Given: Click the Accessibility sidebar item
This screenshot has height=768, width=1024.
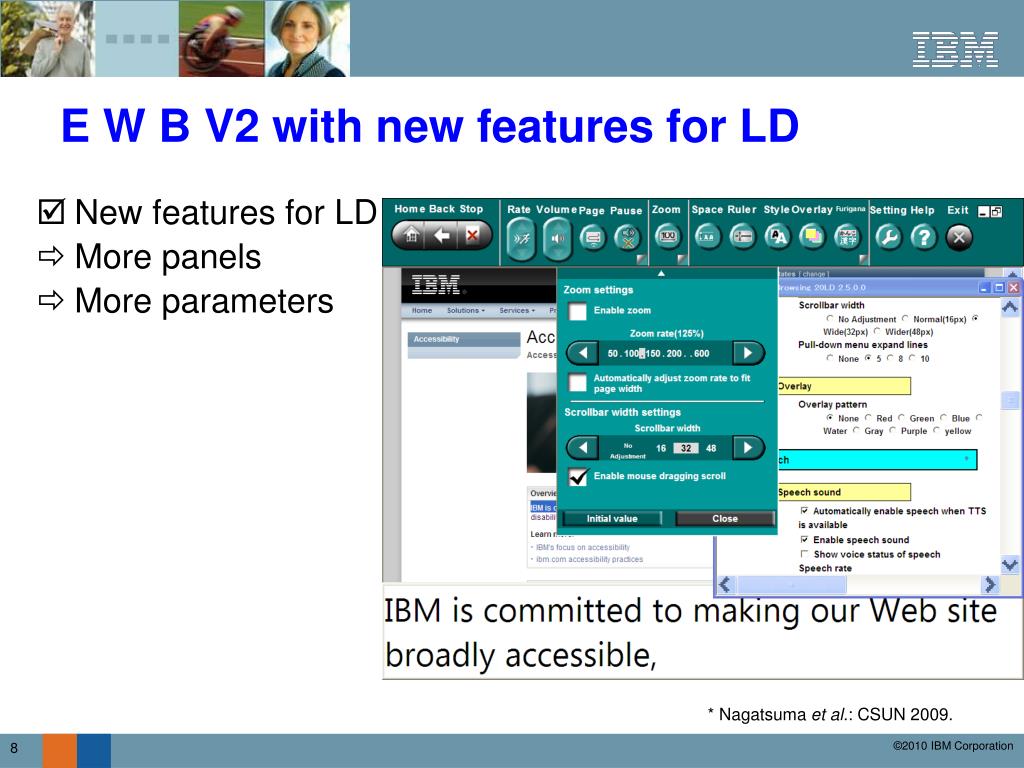Looking at the screenshot, I should tap(464, 339).
